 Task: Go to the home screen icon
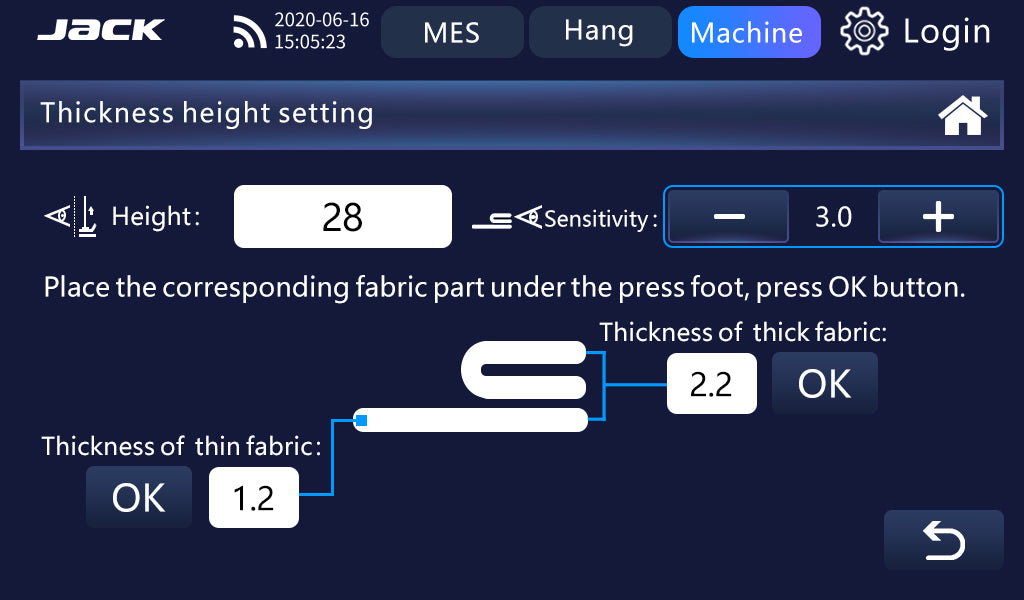[x=962, y=116]
